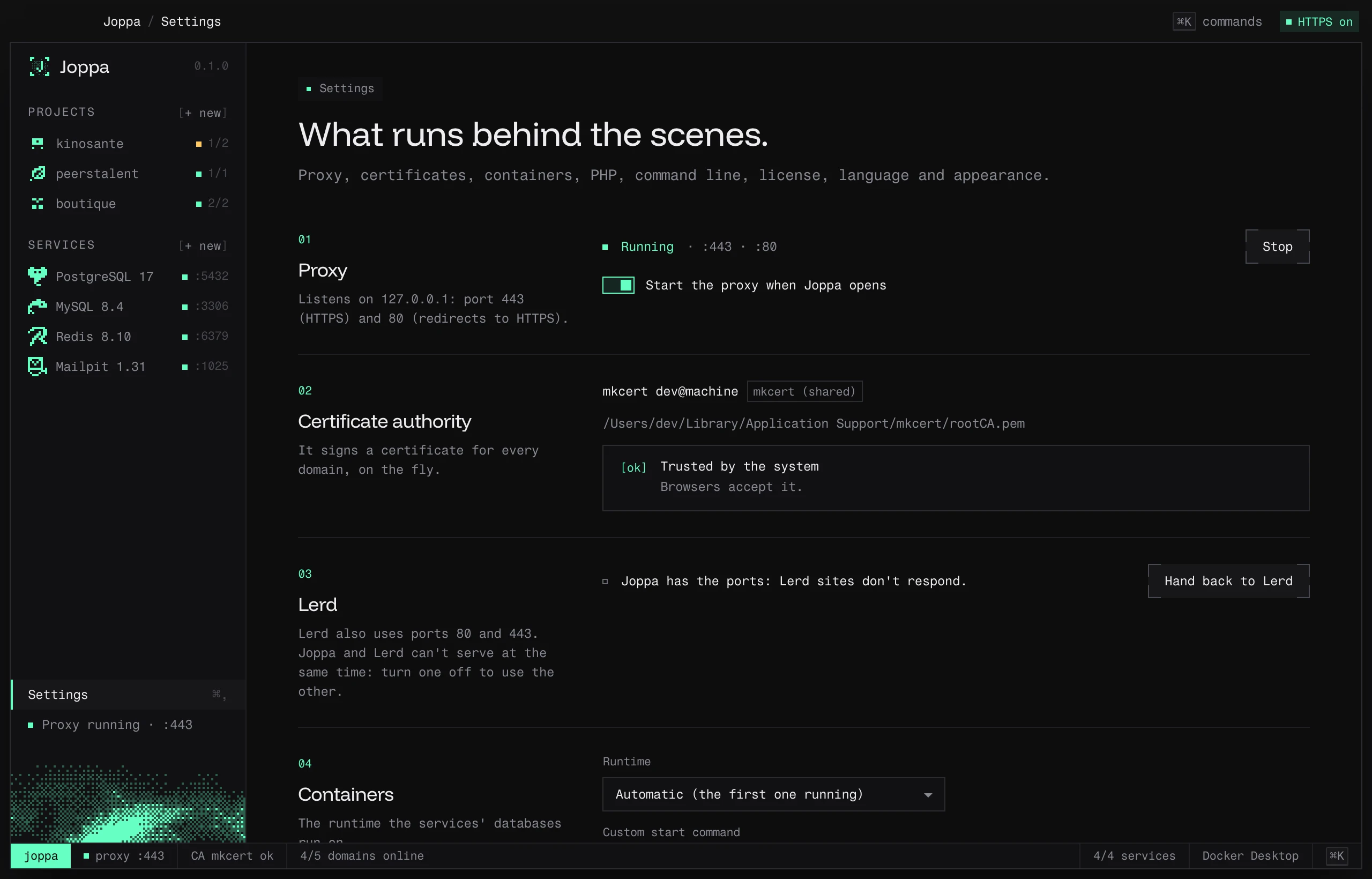Click Docker Desktop in status bar
The height and width of the screenshot is (879, 1372).
[x=1250, y=855]
